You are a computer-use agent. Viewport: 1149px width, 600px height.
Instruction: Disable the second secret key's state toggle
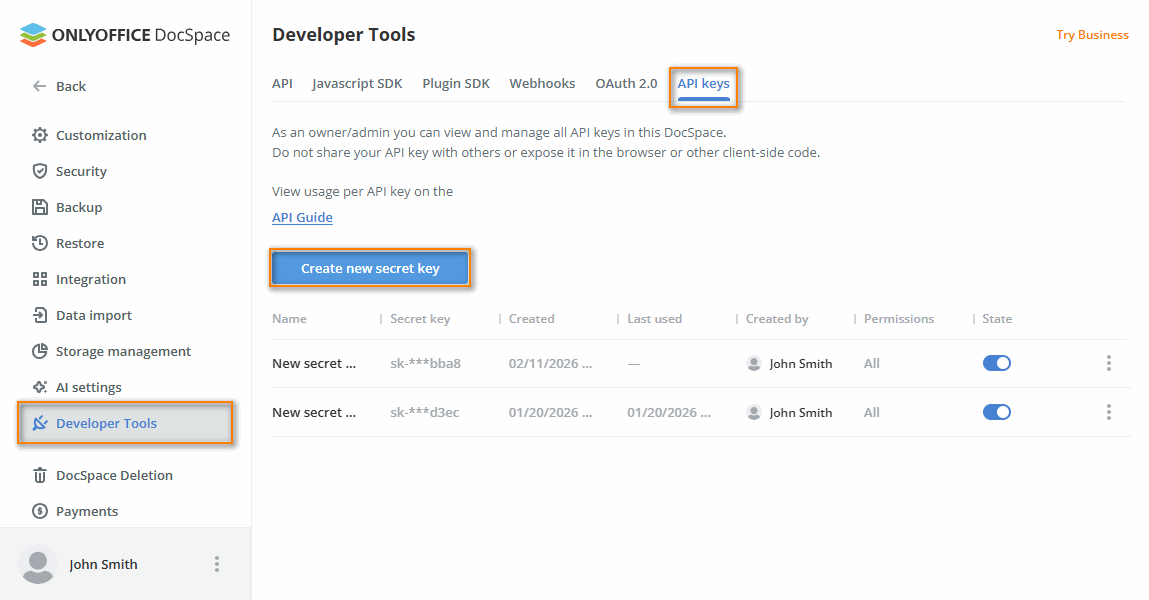pos(996,411)
